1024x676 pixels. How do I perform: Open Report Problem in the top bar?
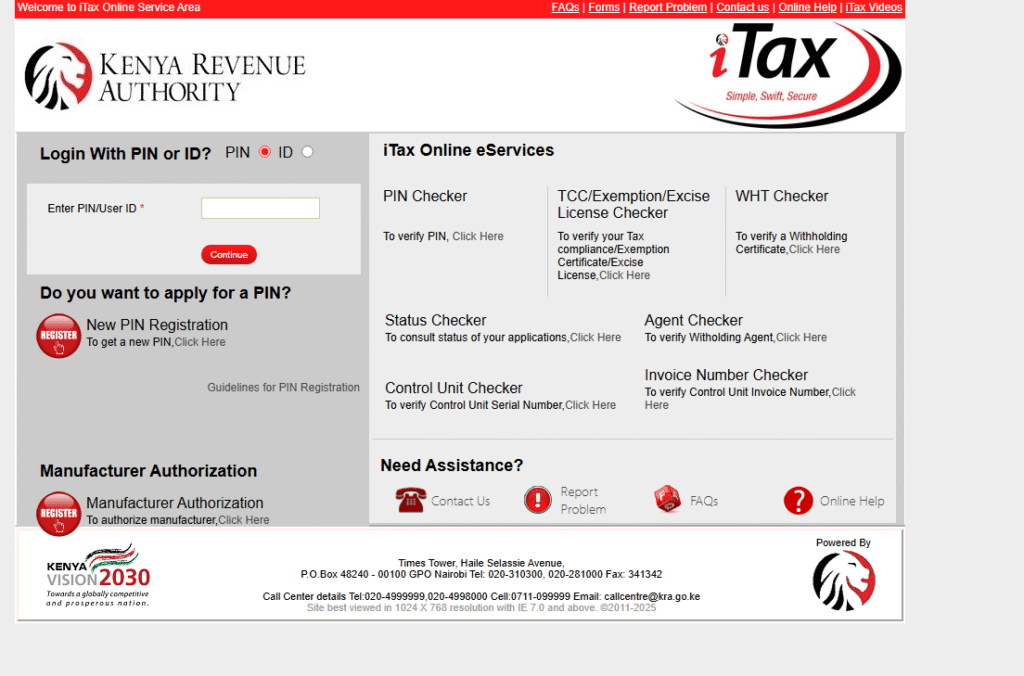(667, 7)
